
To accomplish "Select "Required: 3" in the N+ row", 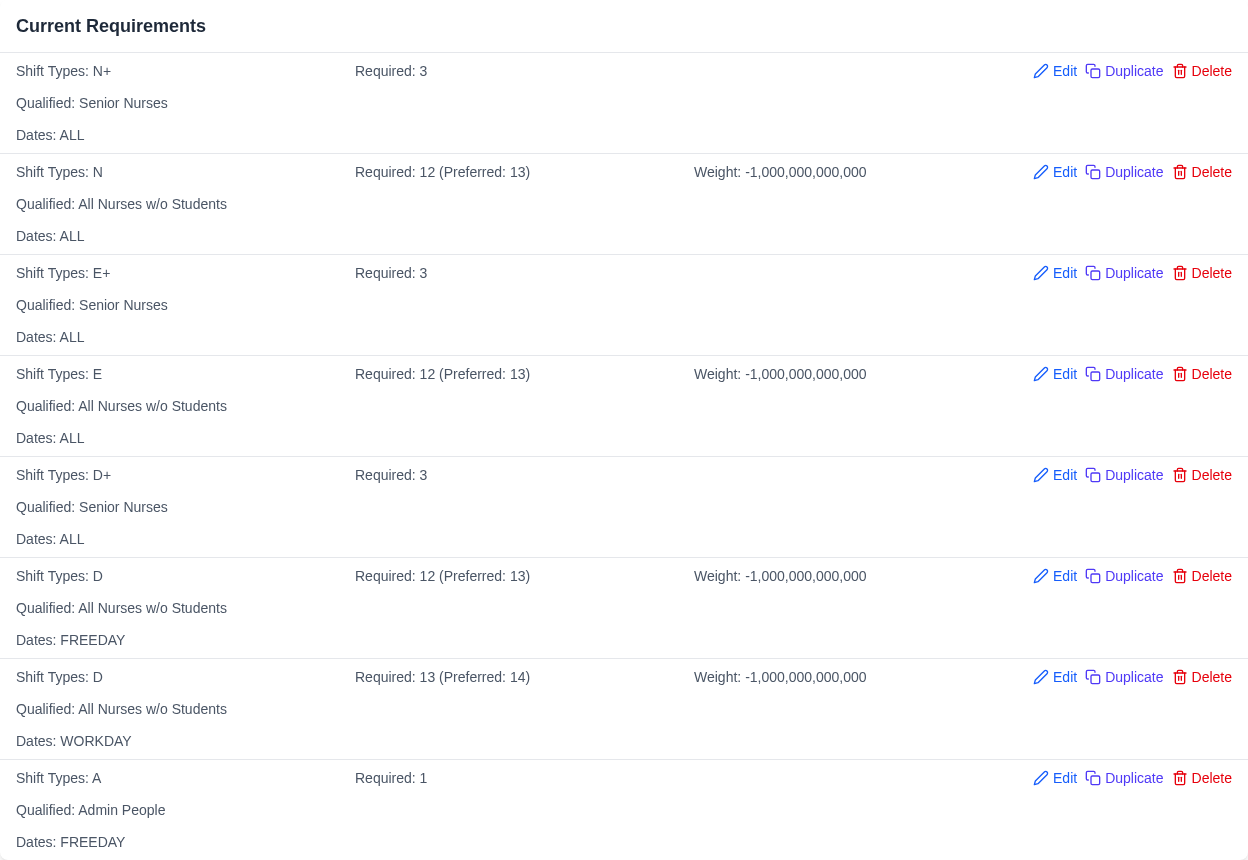I will click(391, 71).
